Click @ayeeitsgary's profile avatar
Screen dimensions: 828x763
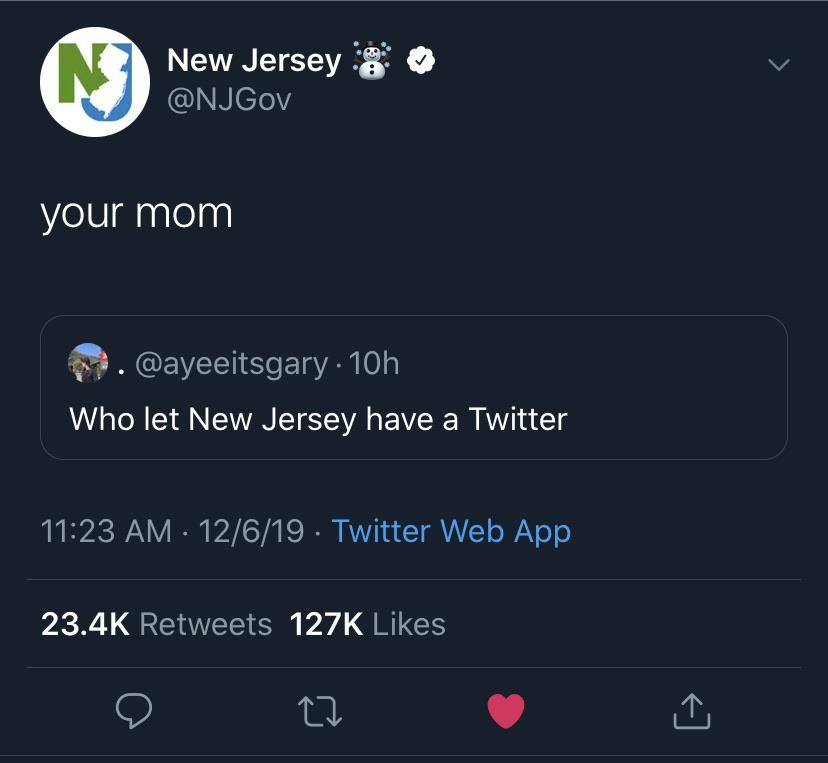(x=85, y=361)
